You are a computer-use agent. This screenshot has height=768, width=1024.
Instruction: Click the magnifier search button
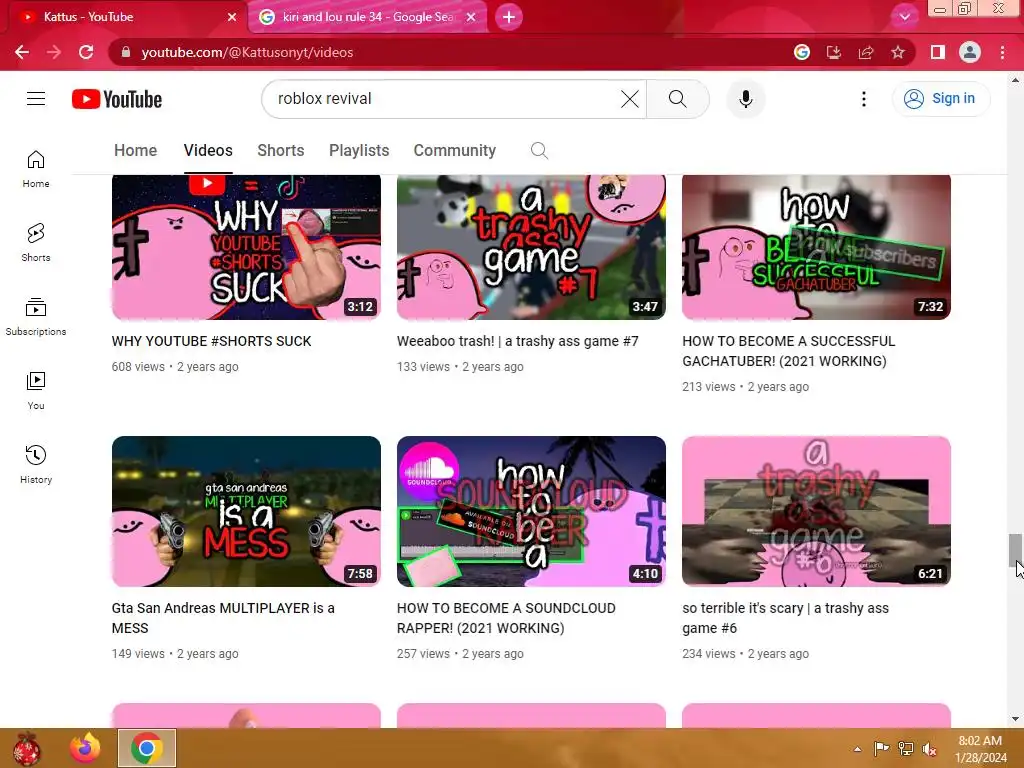[677, 99]
